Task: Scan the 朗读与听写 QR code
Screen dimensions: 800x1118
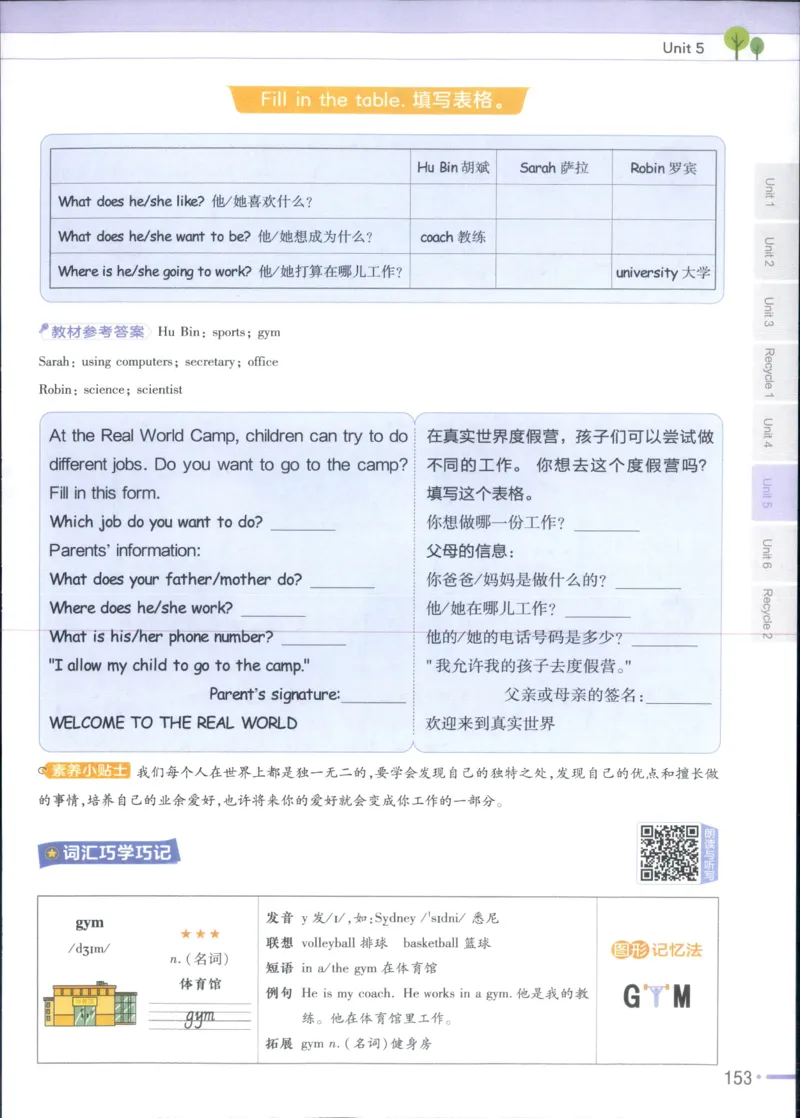Action: click(x=671, y=855)
